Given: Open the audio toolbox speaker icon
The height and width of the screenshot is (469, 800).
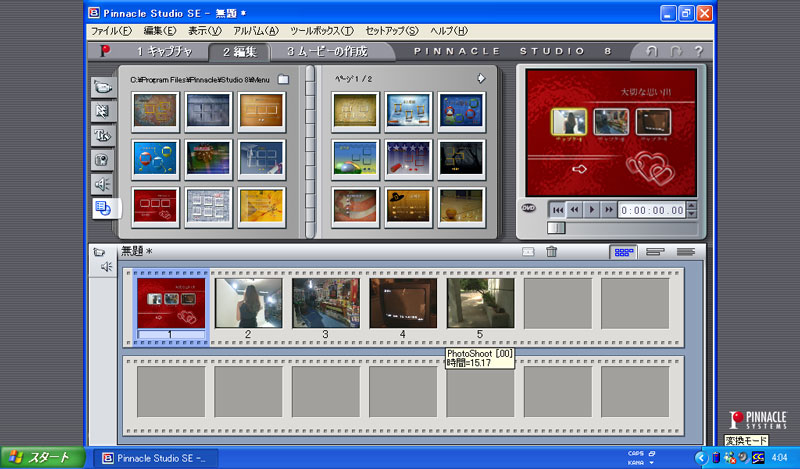Looking at the screenshot, I should tap(106, 267).
